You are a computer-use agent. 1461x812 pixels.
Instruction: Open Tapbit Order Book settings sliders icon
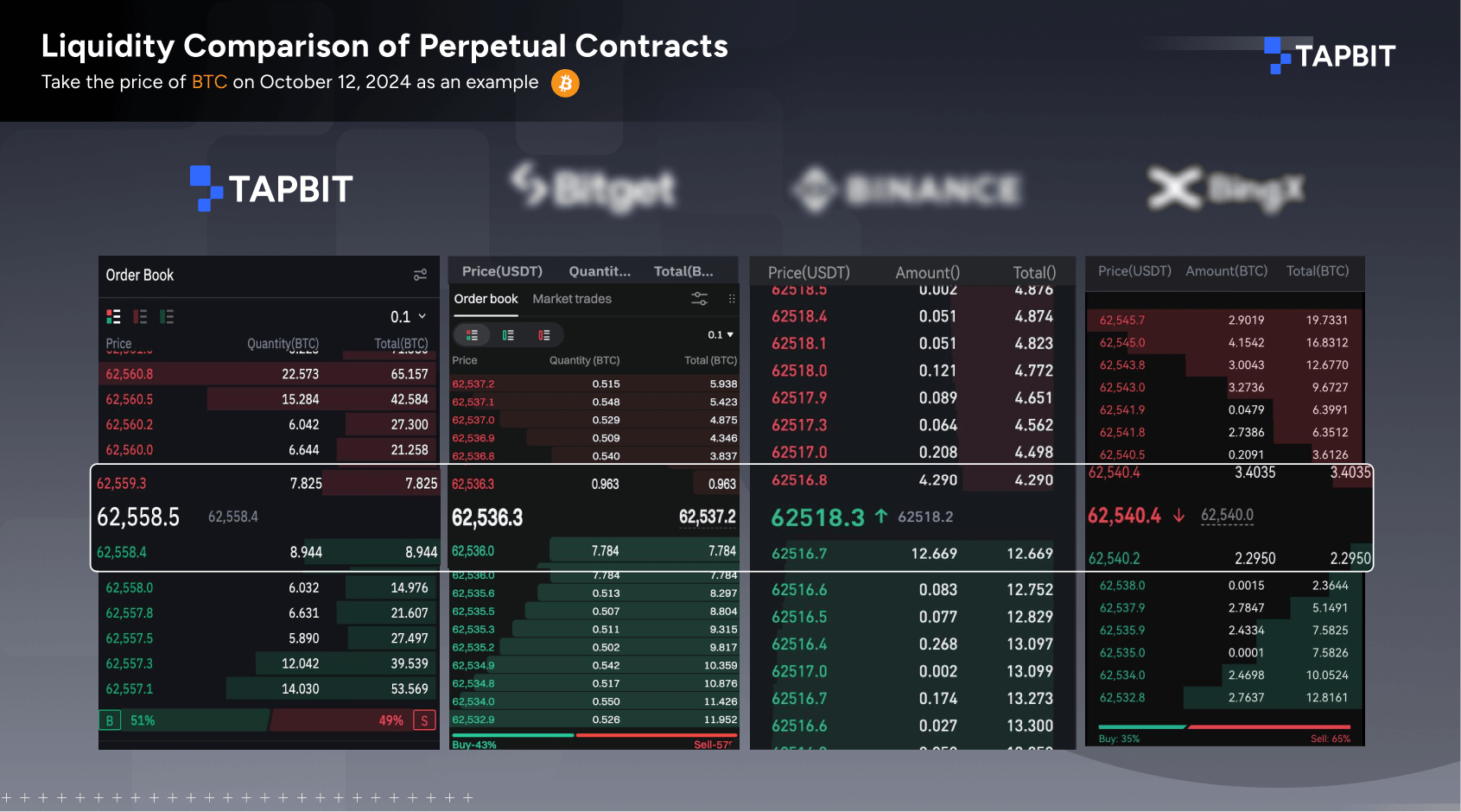tap(420, 275)
